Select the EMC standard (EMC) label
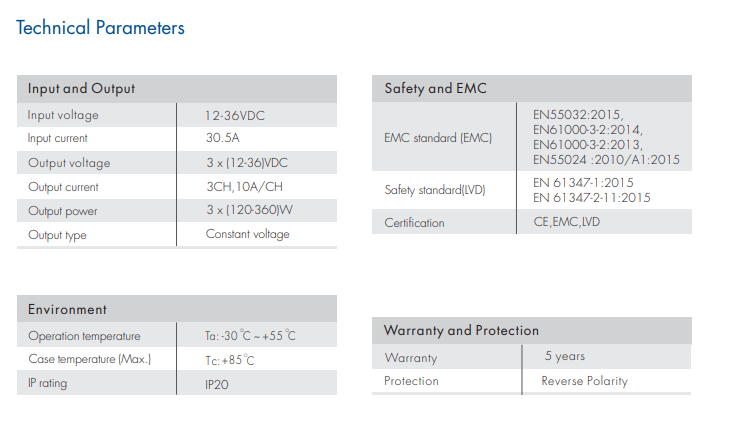The width and height of the screenshot is (734, 438). [438, 138]
